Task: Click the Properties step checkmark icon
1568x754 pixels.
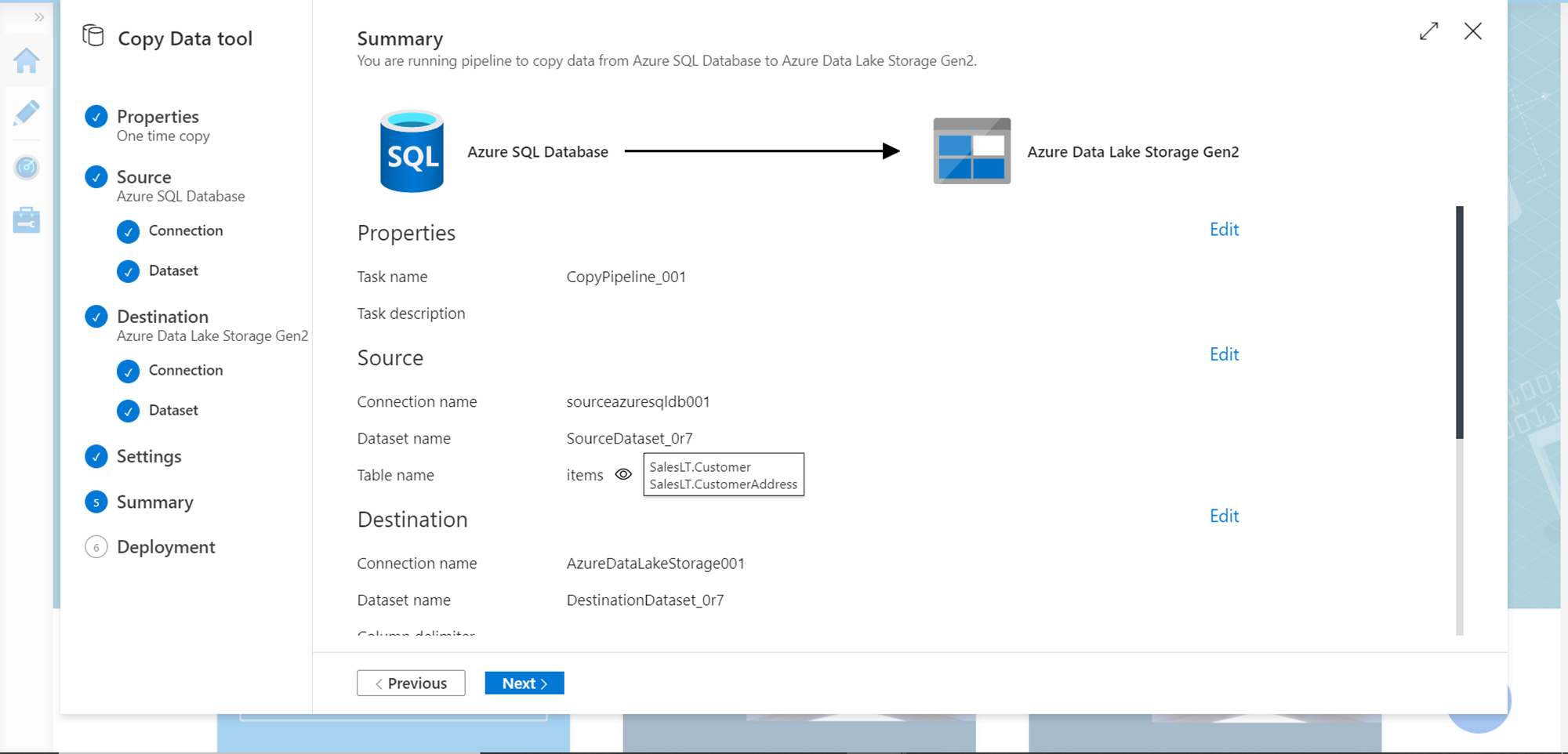Action: 96,117
